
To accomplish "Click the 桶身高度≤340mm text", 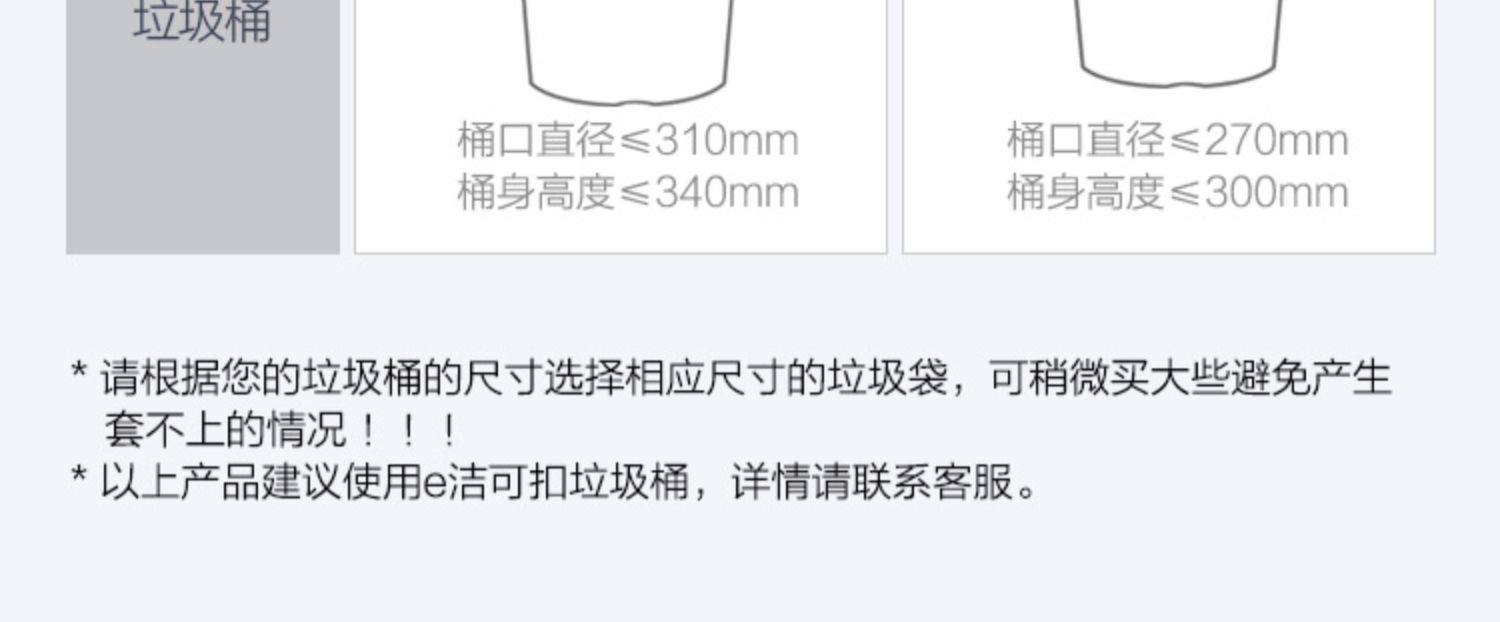I will [x=628, y=192].
